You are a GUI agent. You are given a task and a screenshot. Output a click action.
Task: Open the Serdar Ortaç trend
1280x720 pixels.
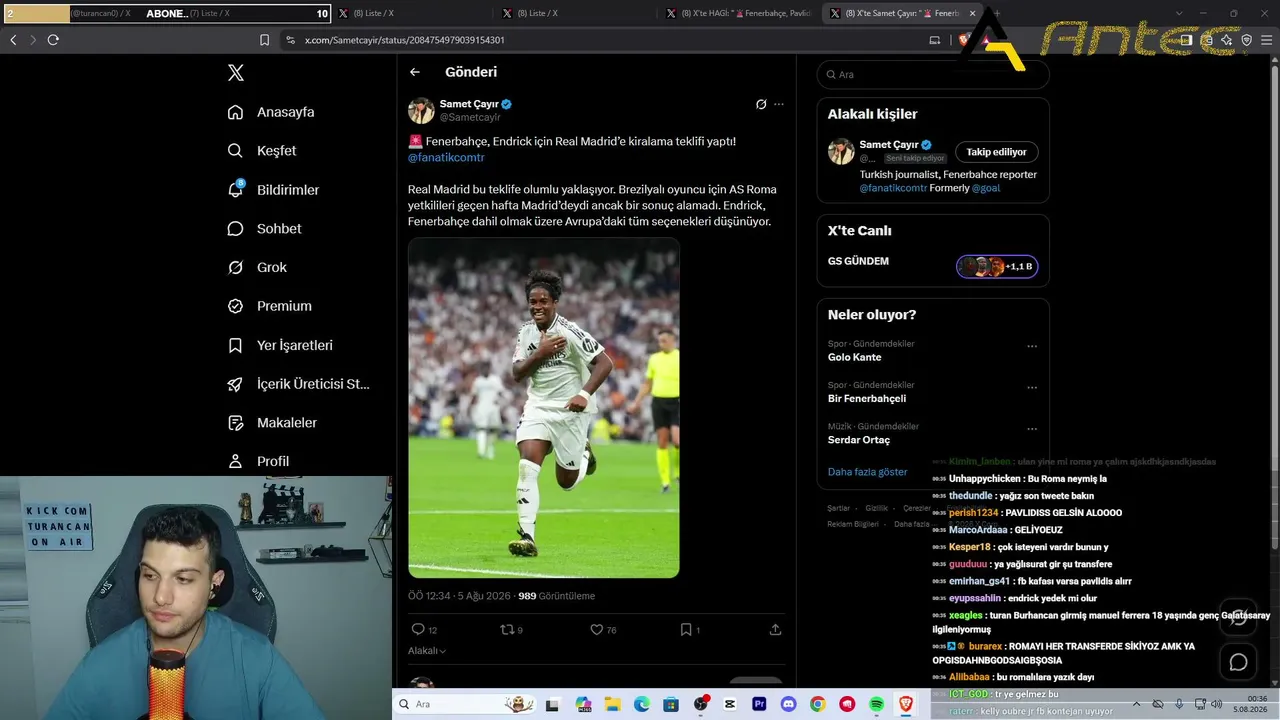coord(859,440)
